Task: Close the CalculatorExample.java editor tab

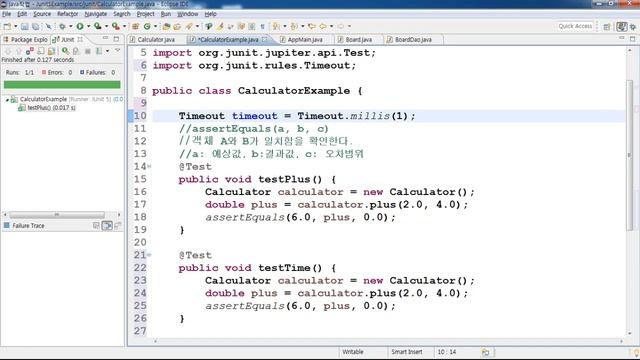Action: click(x=265, y=39)
